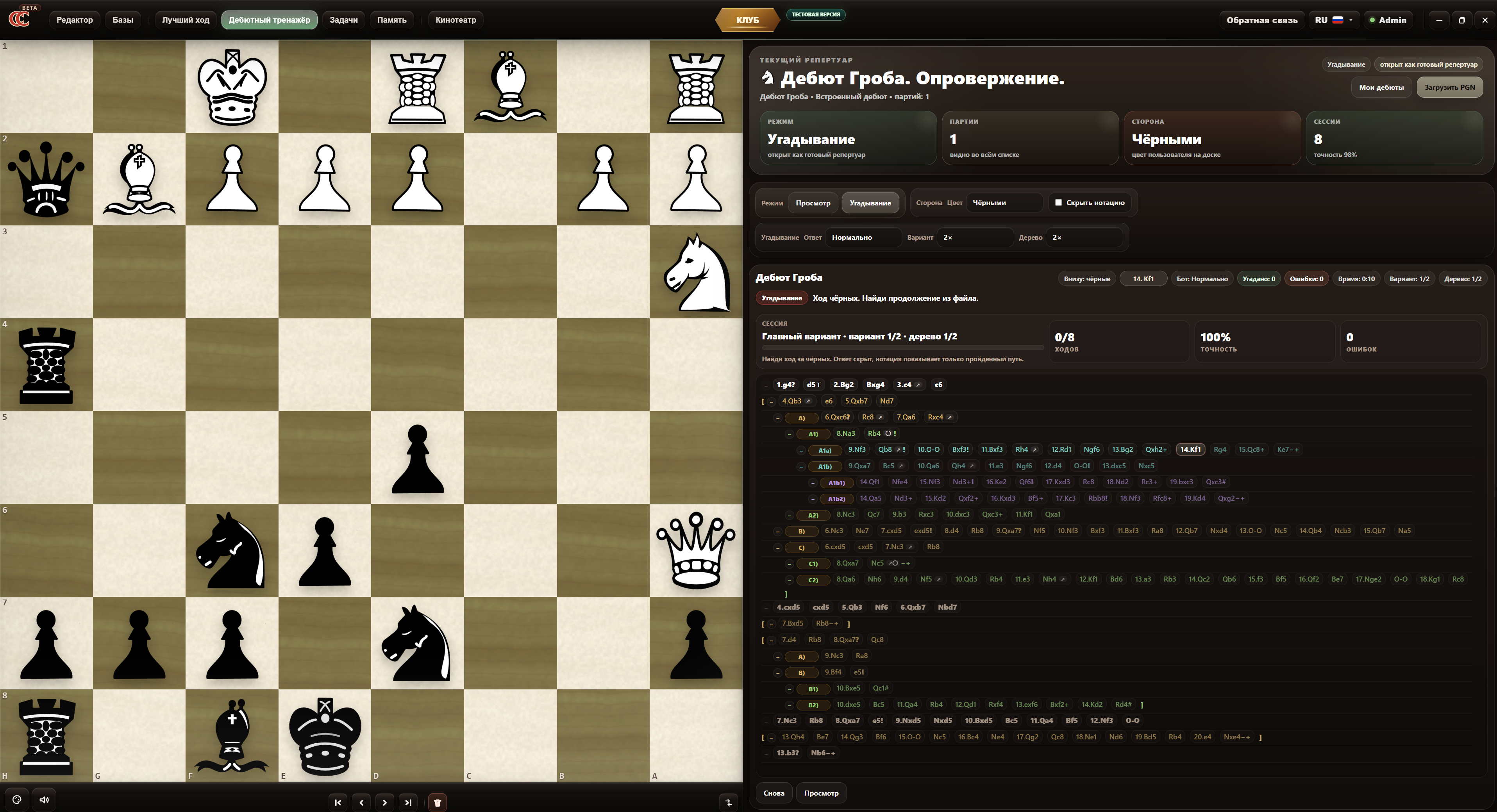1497x812 pixels.
Task: Select the white queen on a6
Action: point(696,550)
